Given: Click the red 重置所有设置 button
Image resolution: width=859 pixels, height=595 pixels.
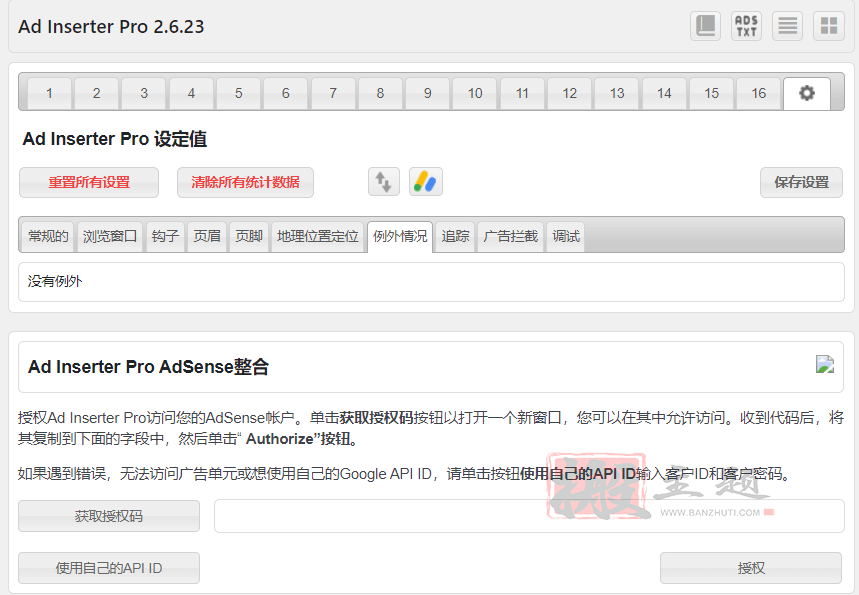Looking at the screenshot, I should coord(89,182).
